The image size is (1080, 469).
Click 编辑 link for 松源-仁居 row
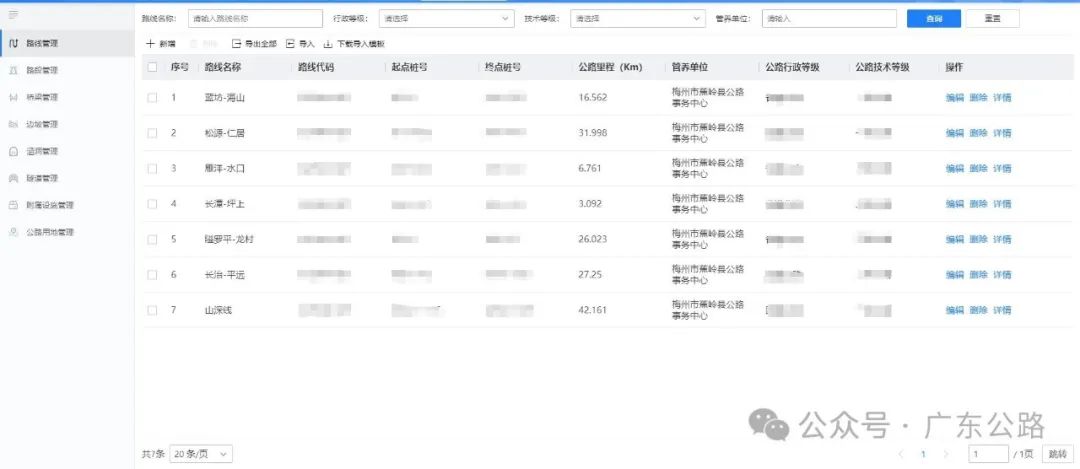pos(955,133)
